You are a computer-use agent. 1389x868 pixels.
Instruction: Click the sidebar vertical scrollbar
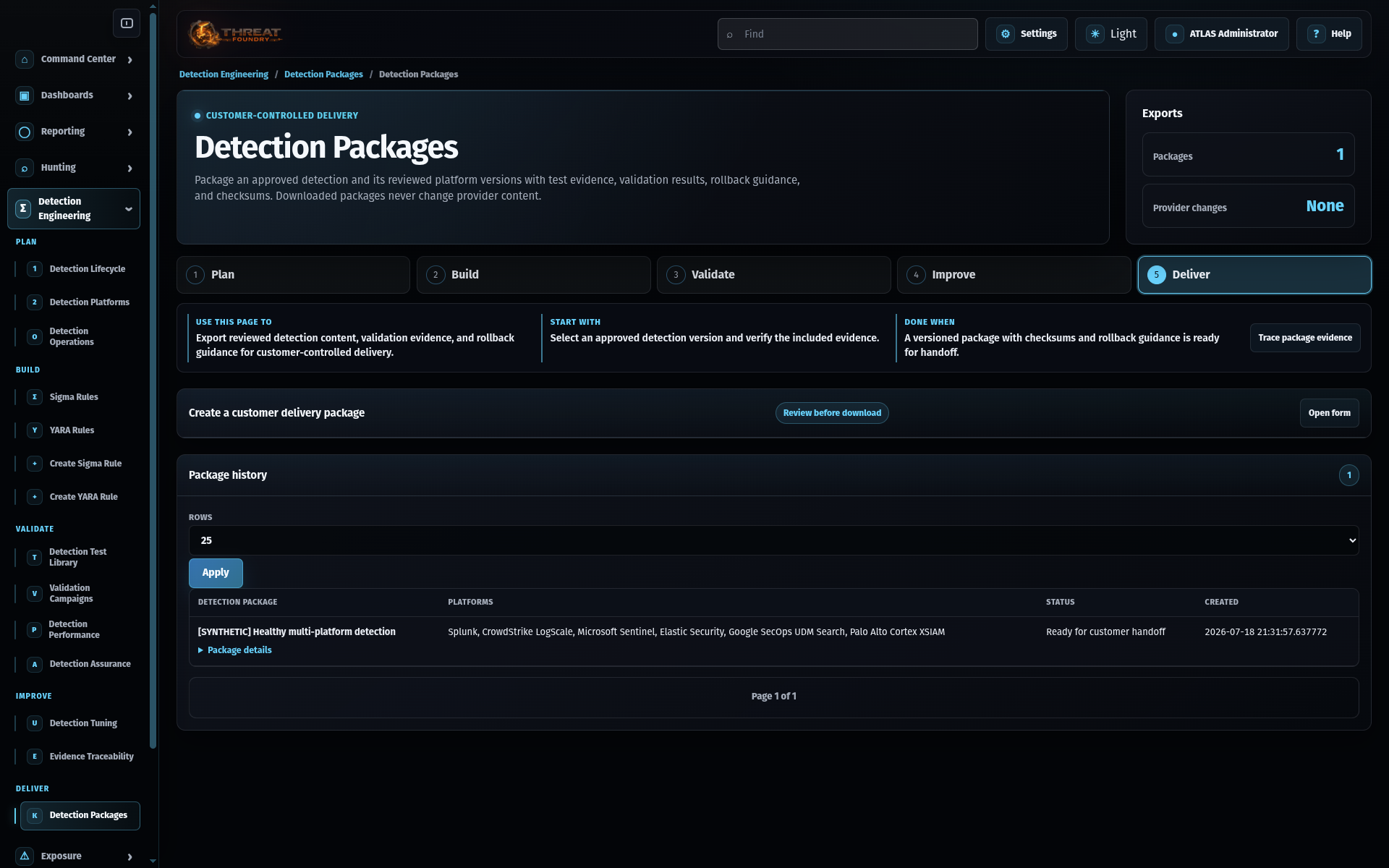tap(153, 380)
